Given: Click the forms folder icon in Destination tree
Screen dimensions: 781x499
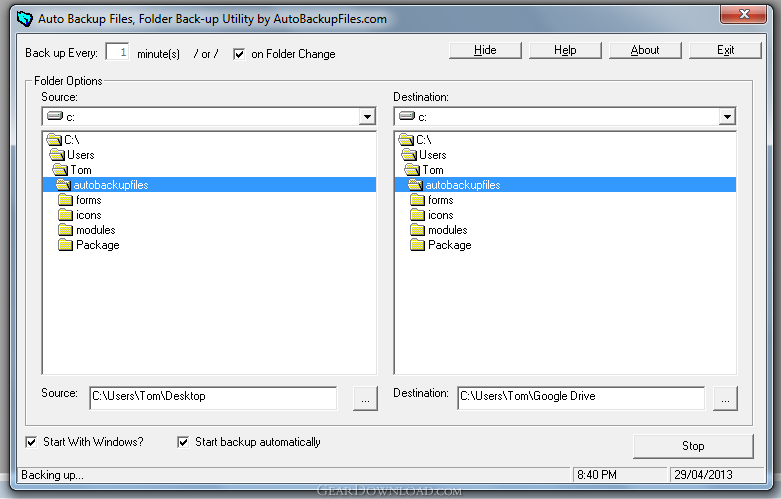Looking at the screenshot, I should 417,200.
